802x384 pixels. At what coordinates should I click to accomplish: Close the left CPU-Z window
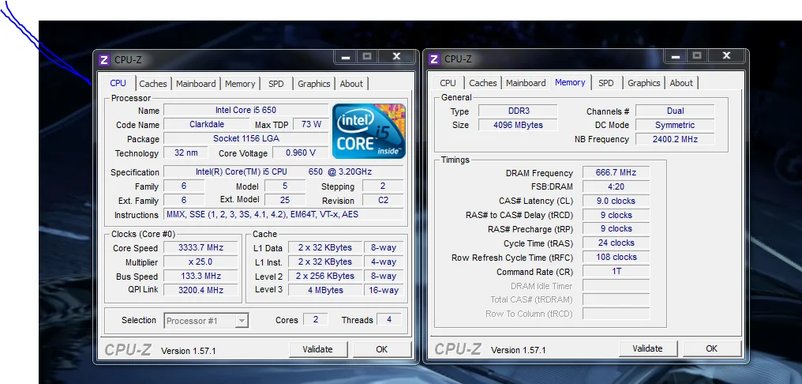(396, 57)
